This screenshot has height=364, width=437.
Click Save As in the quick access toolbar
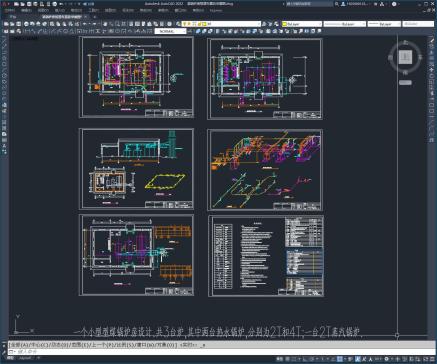[x=35, y=4]
